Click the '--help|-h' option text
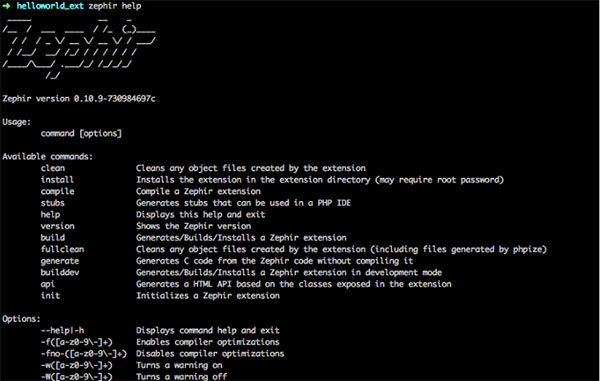 [x=62, y=331]
